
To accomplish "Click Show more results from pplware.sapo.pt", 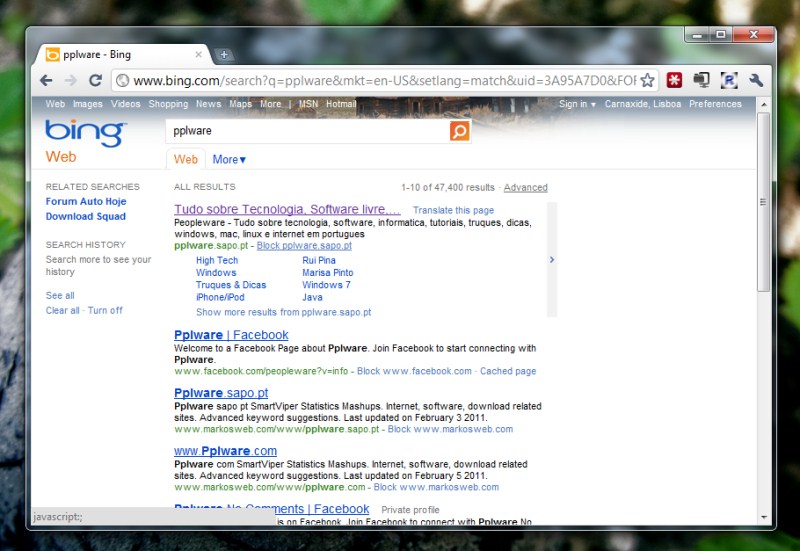I will [x=284, y=312].
